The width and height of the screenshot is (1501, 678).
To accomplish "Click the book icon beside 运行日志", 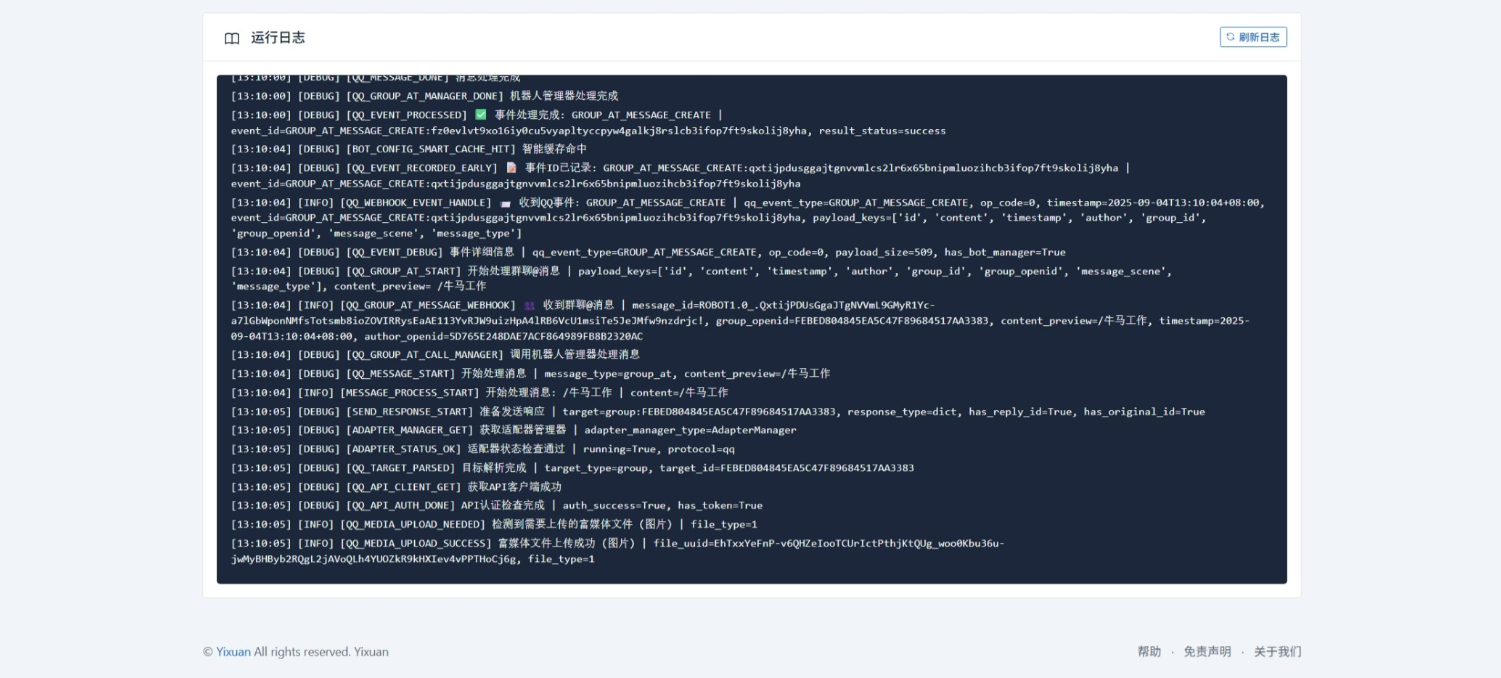I will tap(232, 38).
